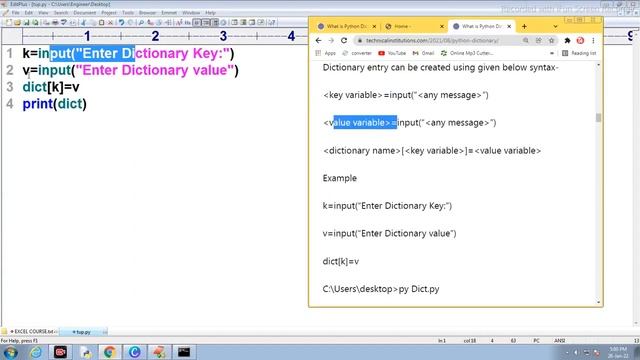Screen dimensions: 640x360
Task: Switch to the Home browser tab
Action: pos(414,27)
